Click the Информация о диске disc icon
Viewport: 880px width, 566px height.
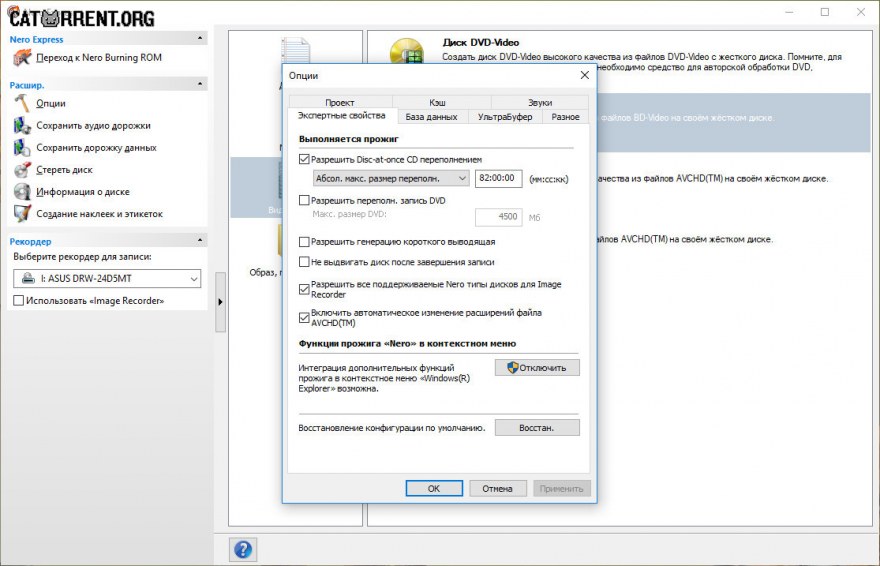pyautogui.click(x=22, y=191)
